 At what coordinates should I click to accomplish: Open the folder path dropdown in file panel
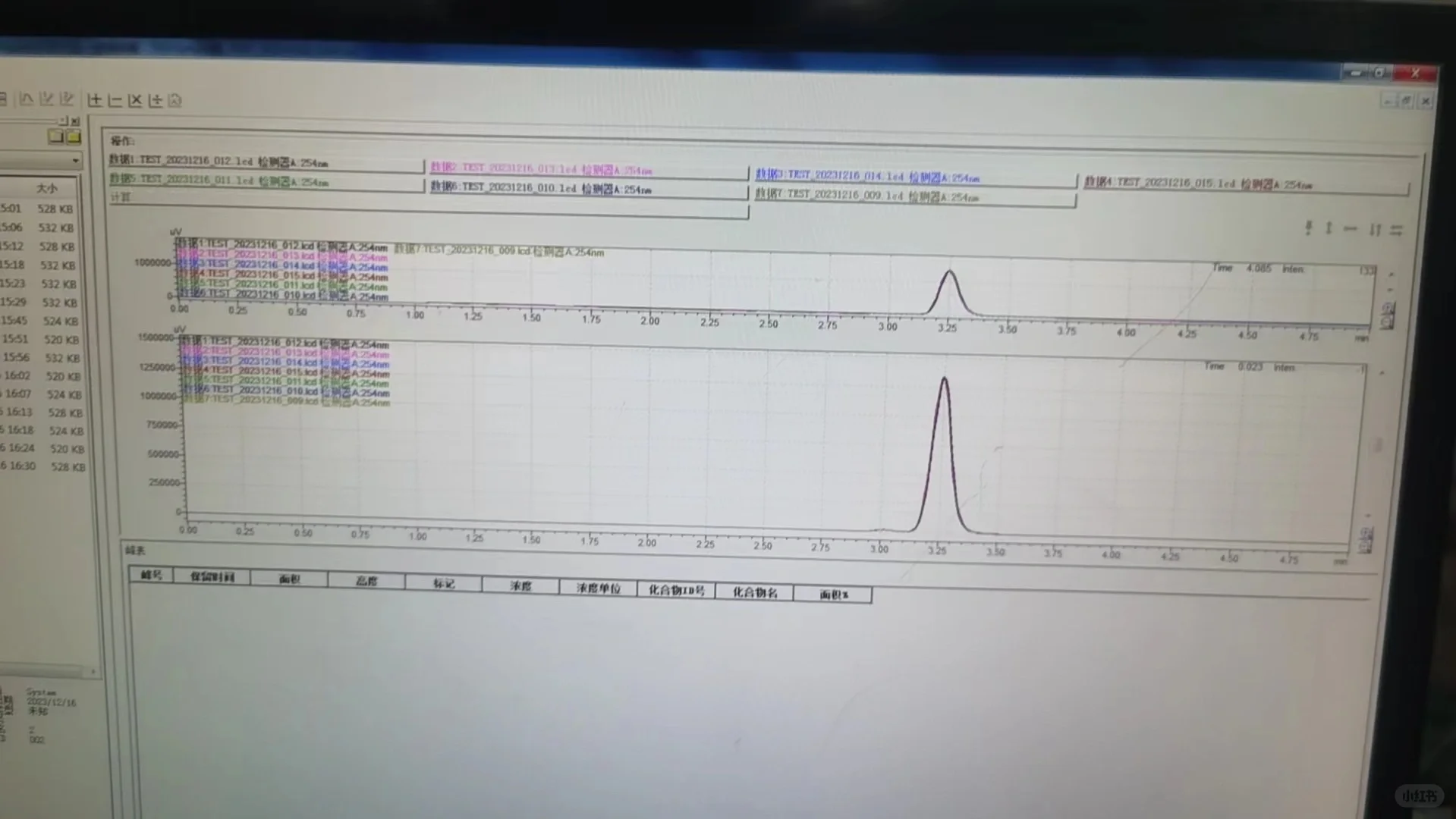(x=75, y=161)
